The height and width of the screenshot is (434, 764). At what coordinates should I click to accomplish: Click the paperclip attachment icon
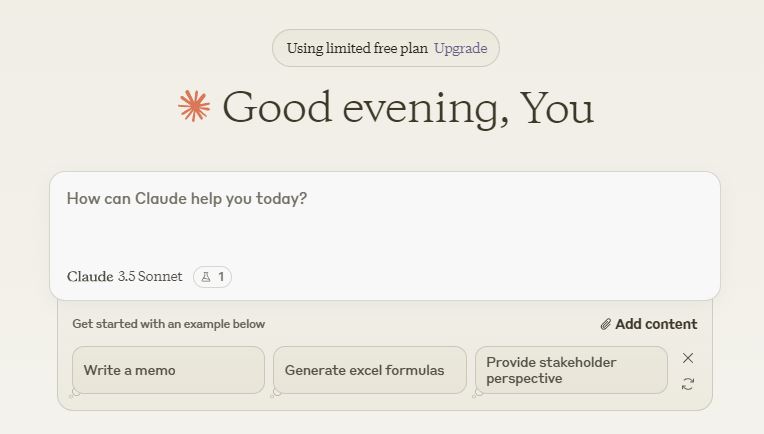[606, 324]
